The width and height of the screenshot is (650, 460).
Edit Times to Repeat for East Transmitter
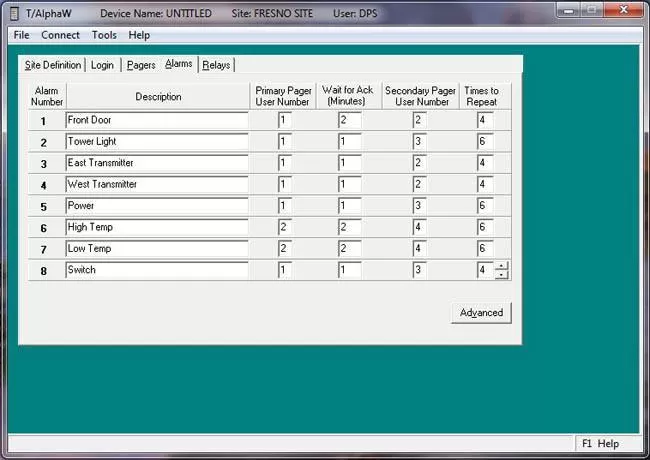click(485, 163)
